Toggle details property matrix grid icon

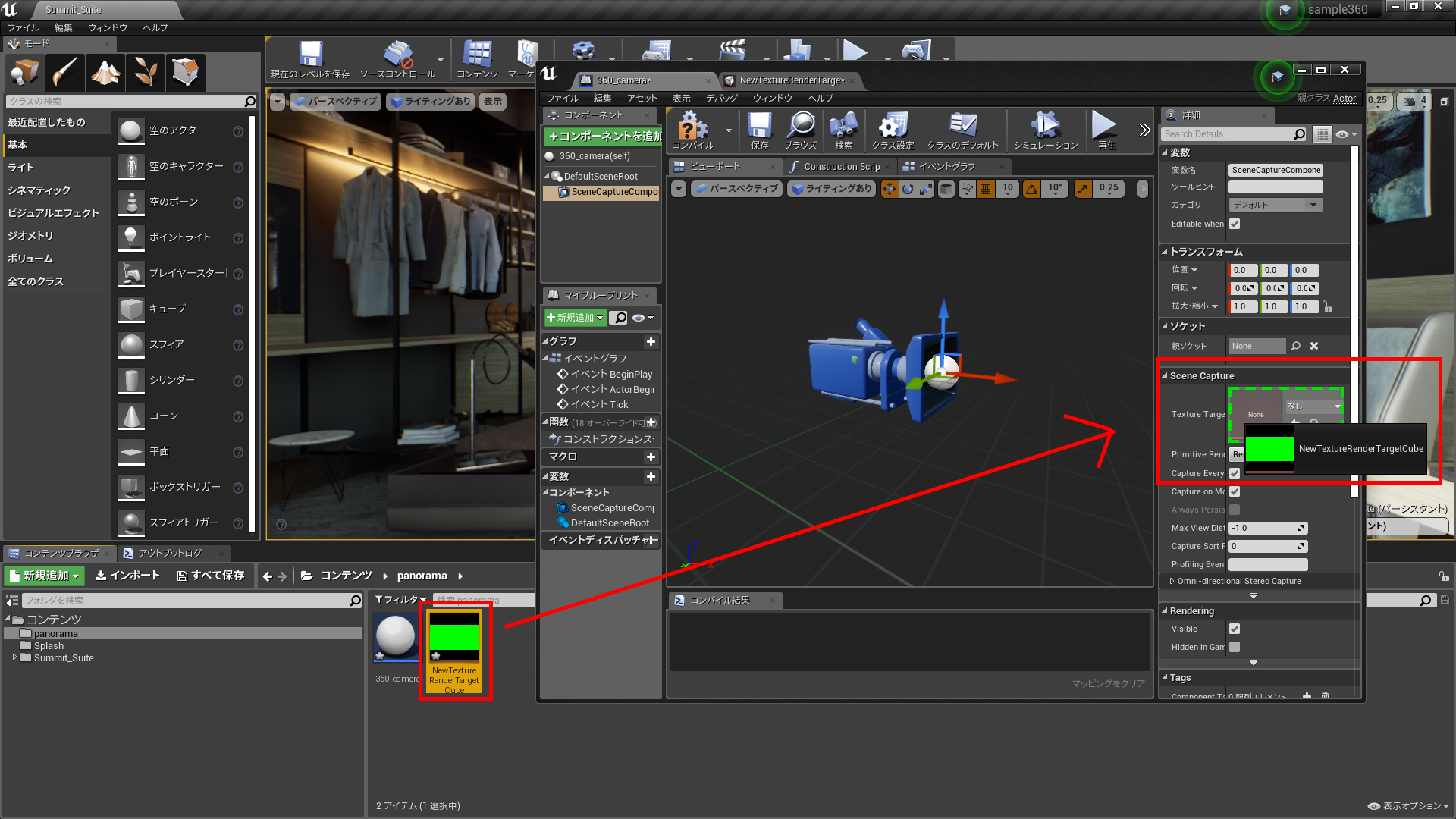(1323, 134)
